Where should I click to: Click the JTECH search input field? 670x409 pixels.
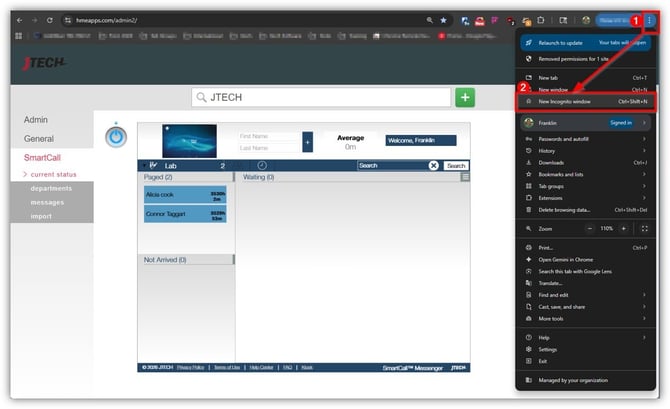coord(321,97)
